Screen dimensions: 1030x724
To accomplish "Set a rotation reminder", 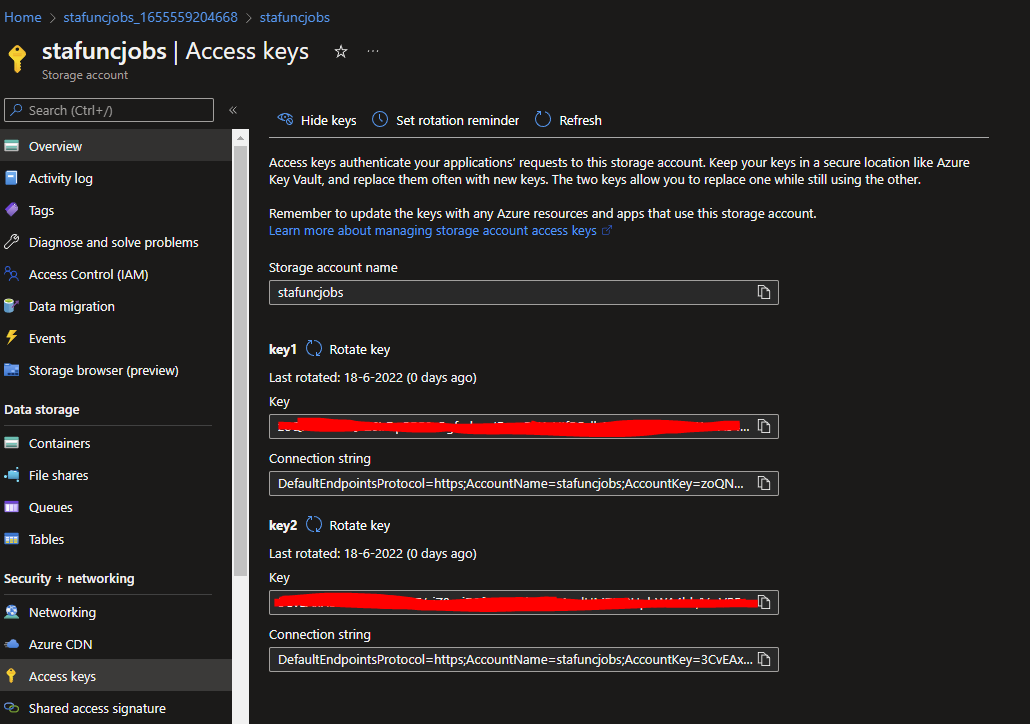I will point(446,120).
